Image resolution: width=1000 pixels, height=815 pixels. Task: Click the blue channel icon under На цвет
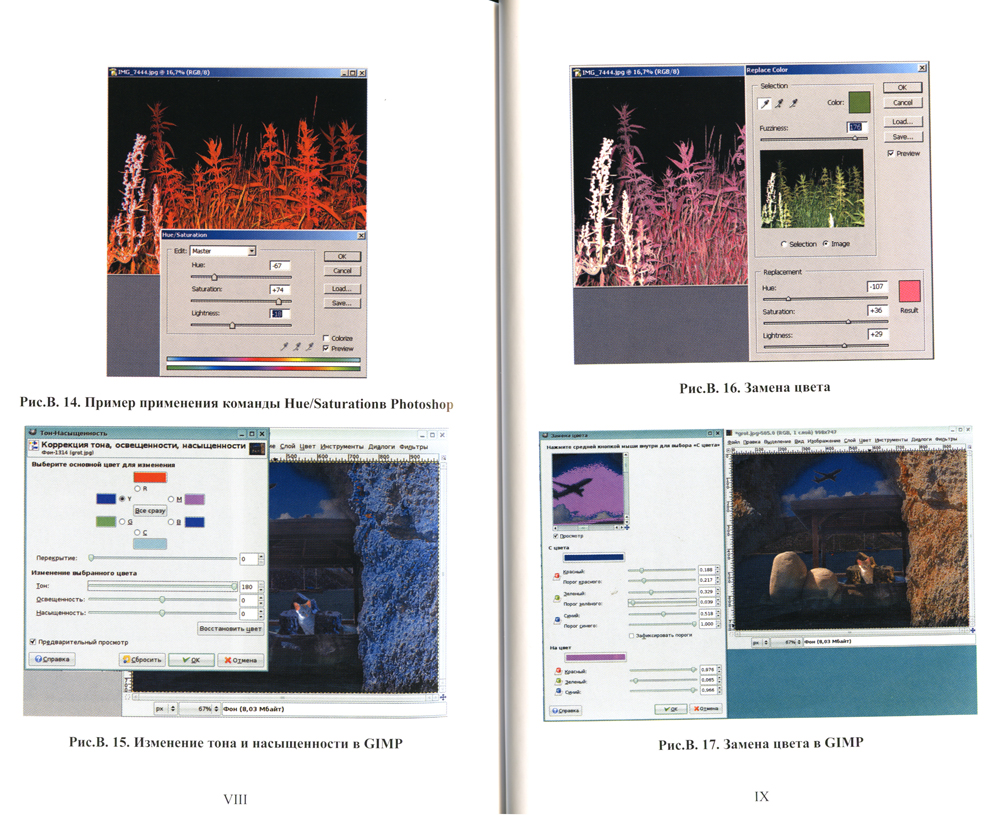pyautogui.click(x=556, y=691)
